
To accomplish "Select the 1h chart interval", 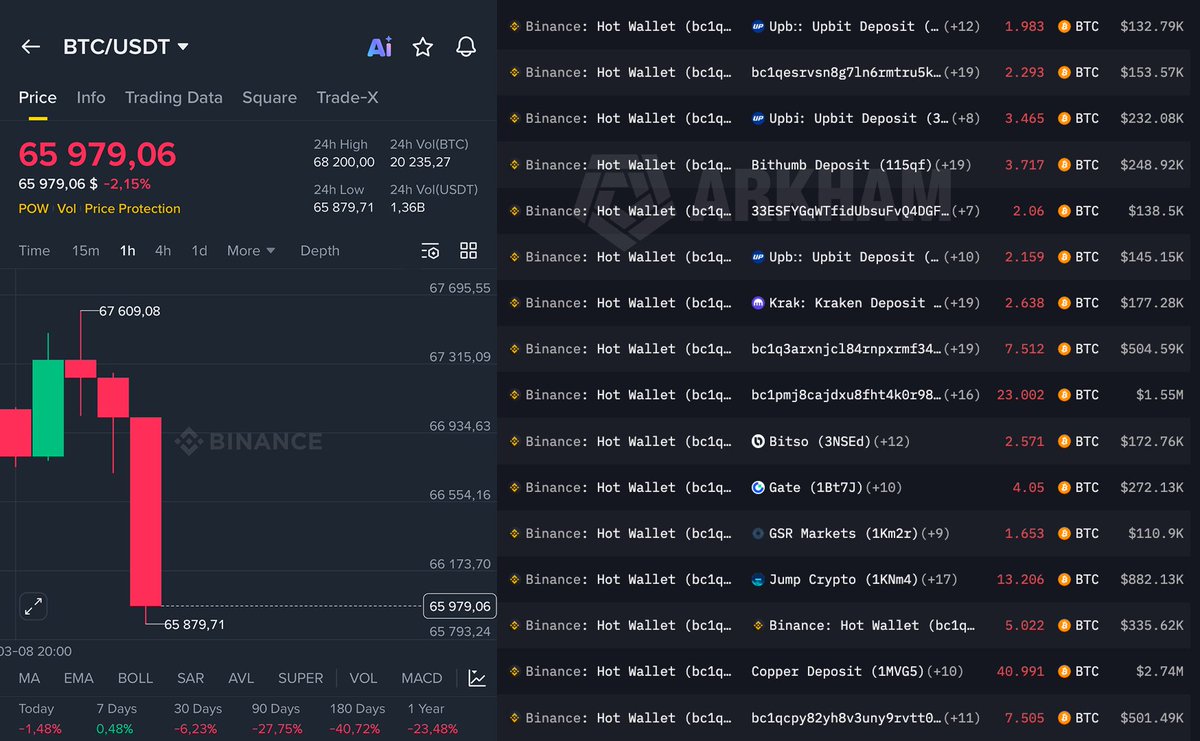I will [127, 251].
